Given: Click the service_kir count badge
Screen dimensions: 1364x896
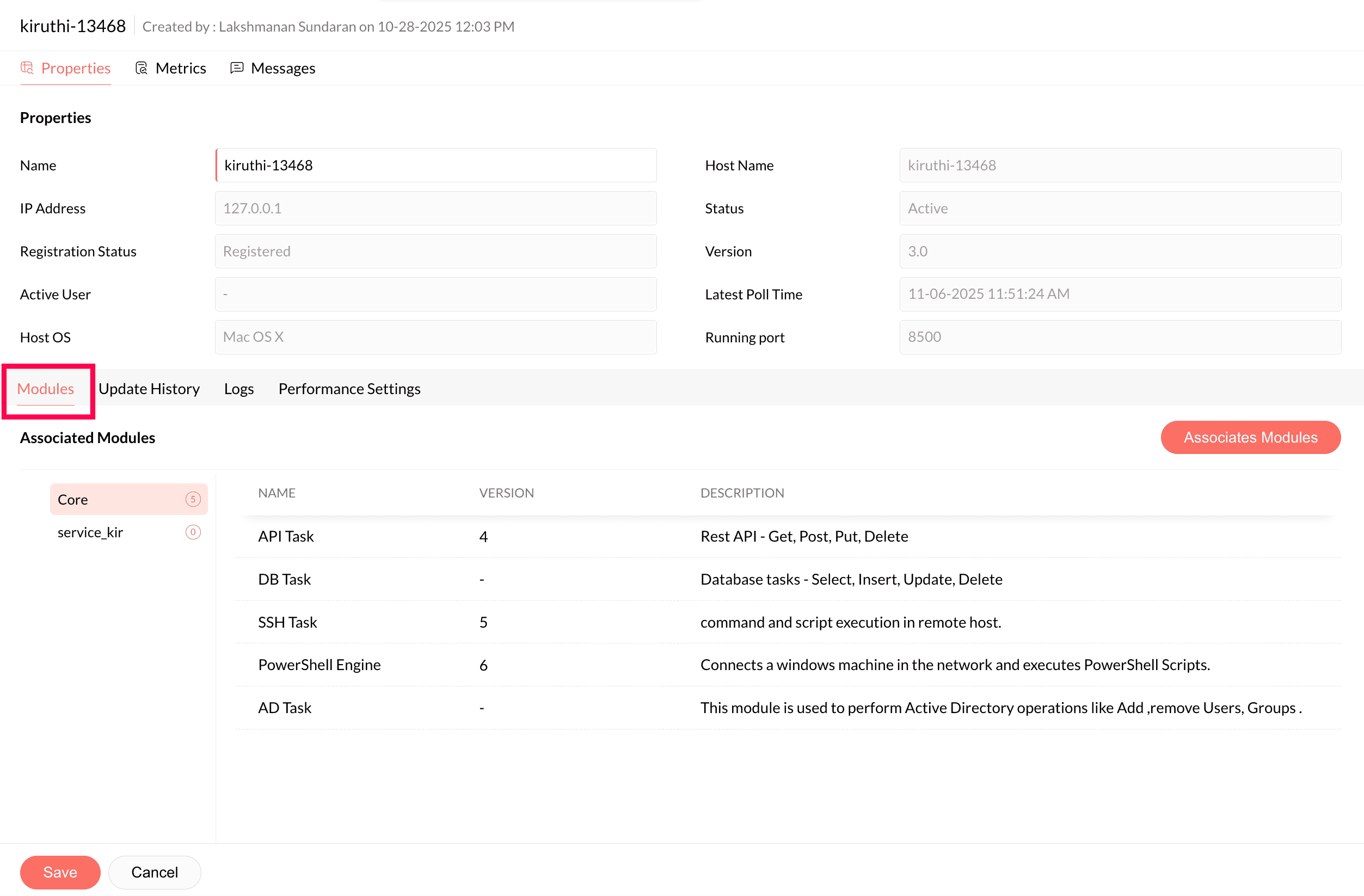Looking at the screenshot, I should coord(193,532).
